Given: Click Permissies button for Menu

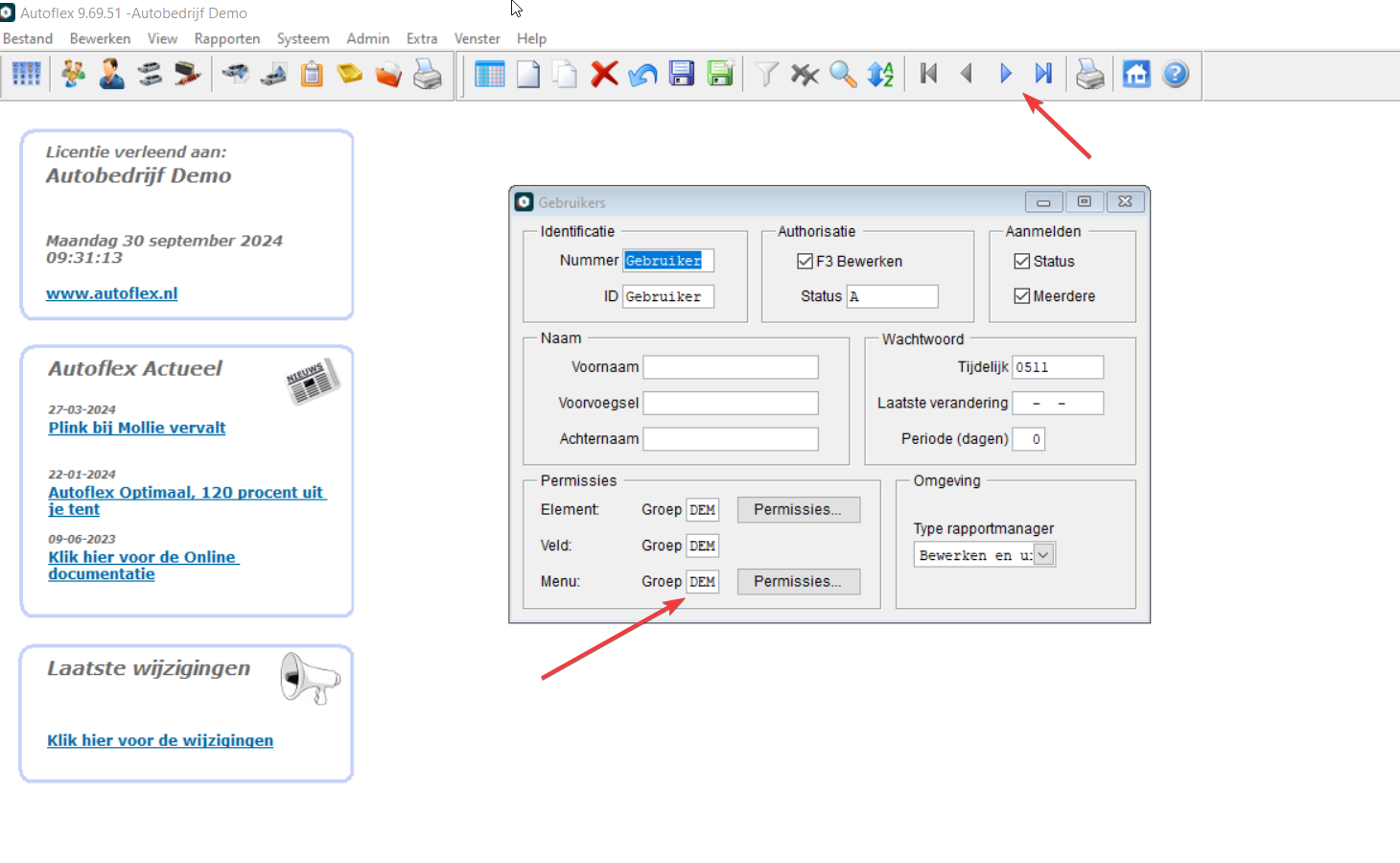Looking at the screenshot, I should (799, 581).
